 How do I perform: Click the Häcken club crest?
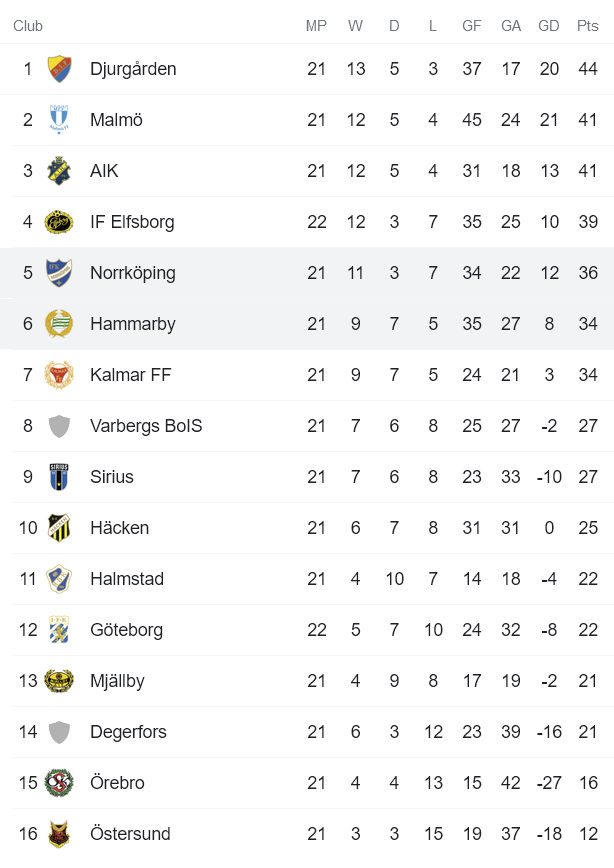(x=60, y=528)
